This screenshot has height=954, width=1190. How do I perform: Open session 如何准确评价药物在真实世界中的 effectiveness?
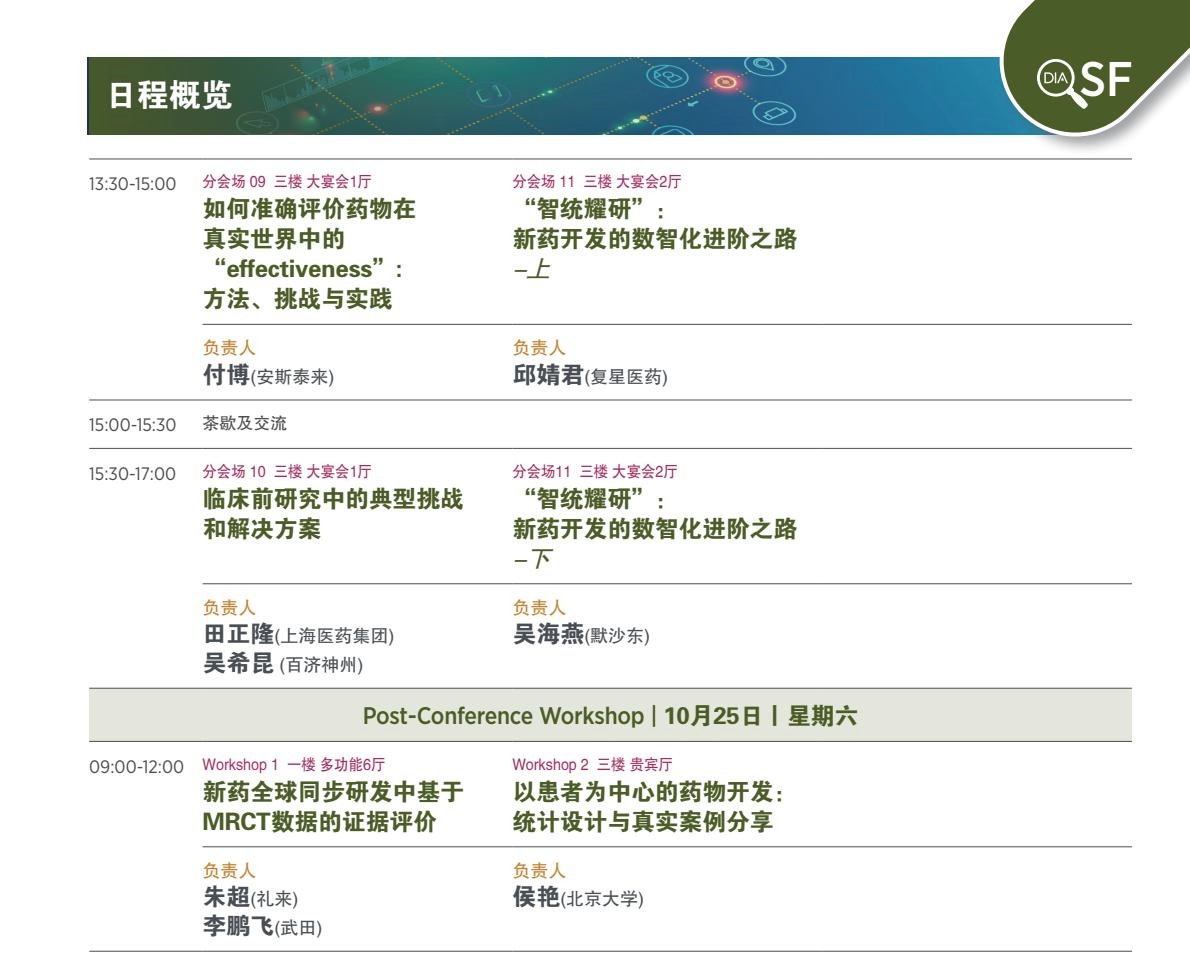tap(309, 254)
